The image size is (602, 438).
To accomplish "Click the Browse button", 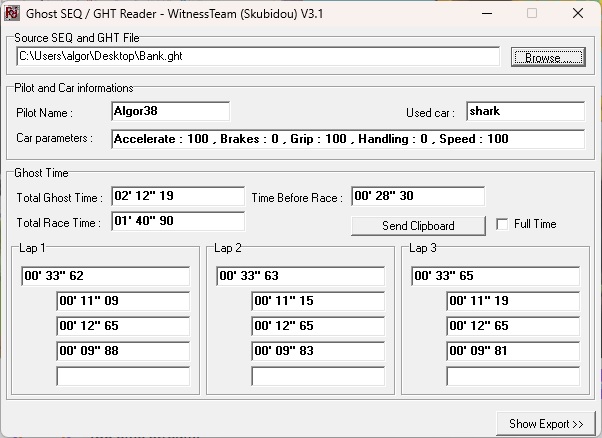I will [x=548, y=57].
